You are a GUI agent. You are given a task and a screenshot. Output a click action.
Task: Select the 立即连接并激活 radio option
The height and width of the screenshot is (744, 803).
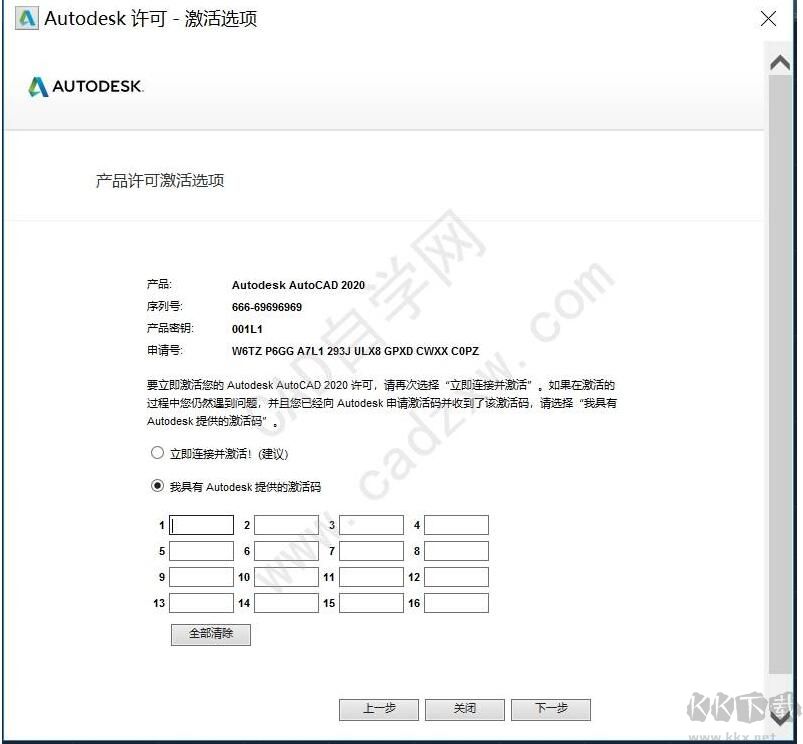[157, 453]
